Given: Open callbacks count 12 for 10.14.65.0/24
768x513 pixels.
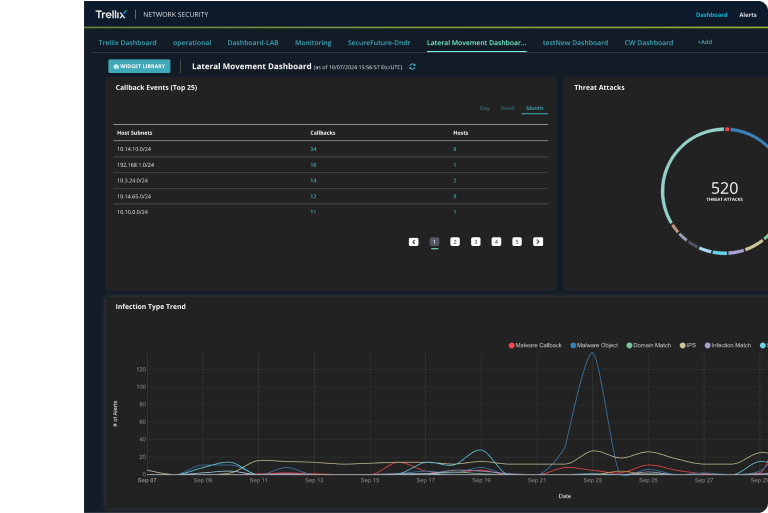Looking at the screenshot, I should point(313,196).
